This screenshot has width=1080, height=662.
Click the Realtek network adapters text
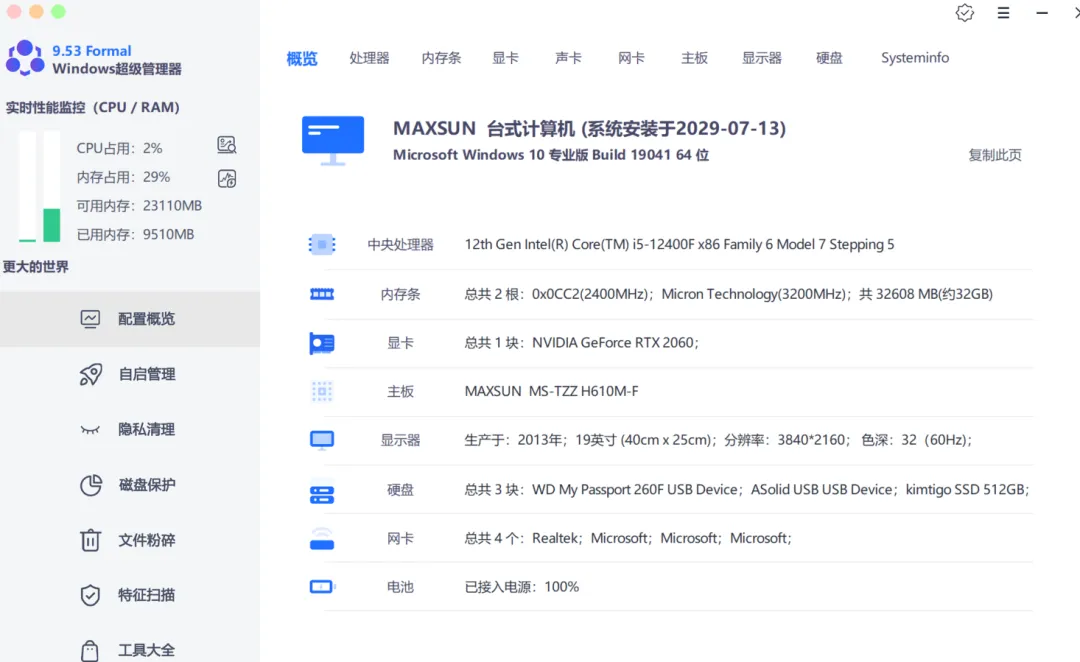(628, 539)
